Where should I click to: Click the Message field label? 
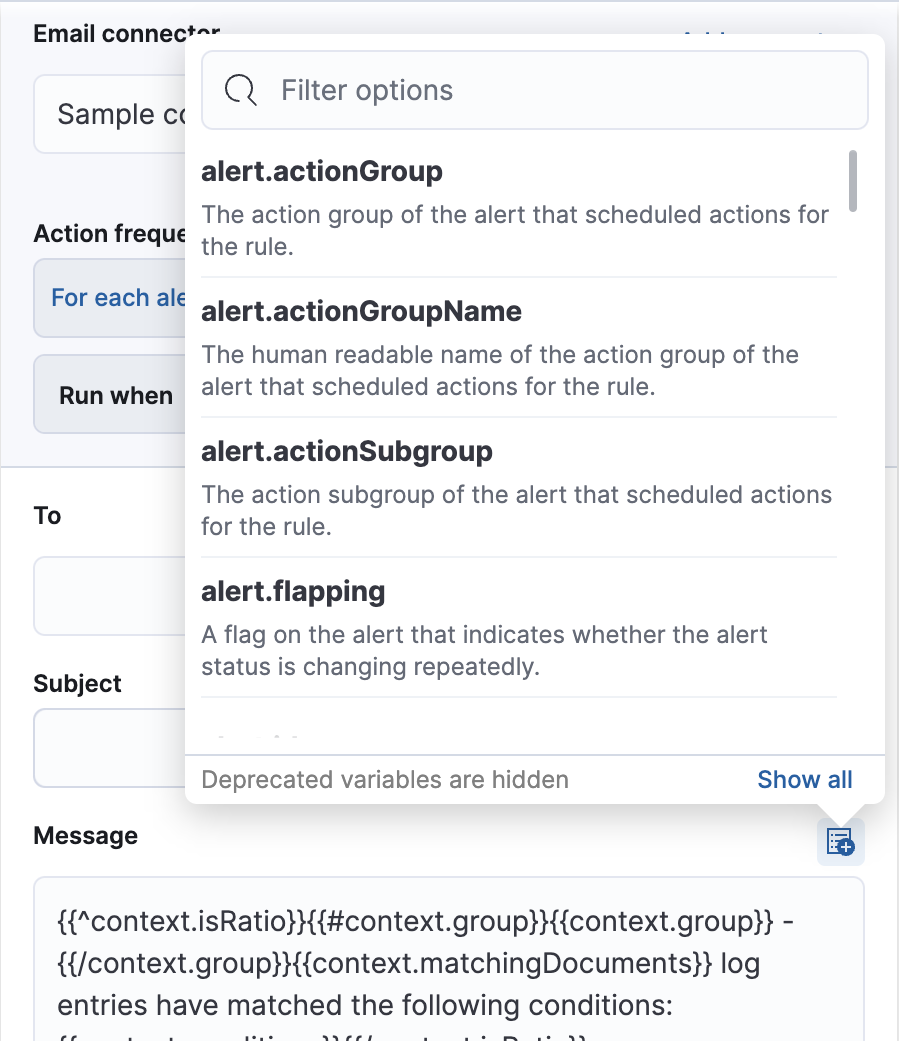(85, 835)
